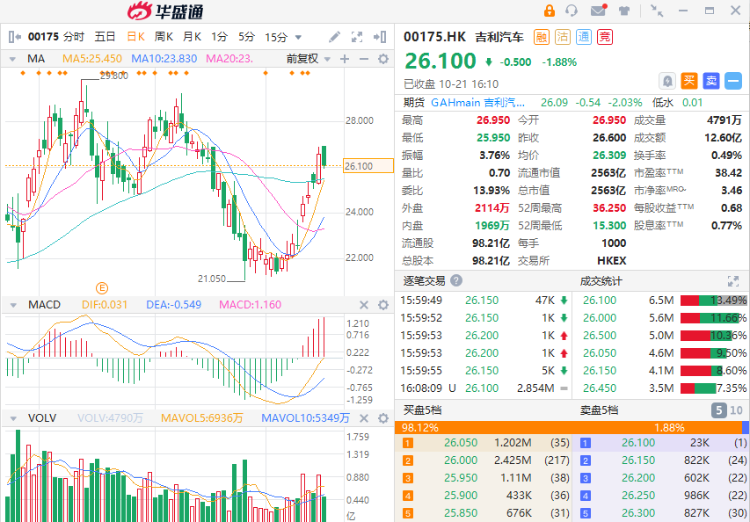This screenshot has width=750, height=522.
Task: Click the MA5:25.450 indicator label
Action: pyautogui.click(x=92, y=59)
